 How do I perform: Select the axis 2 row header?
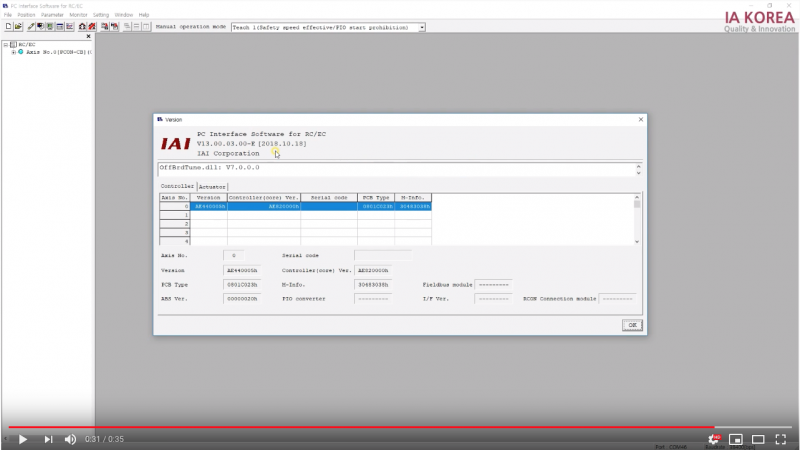click(174, 224)
